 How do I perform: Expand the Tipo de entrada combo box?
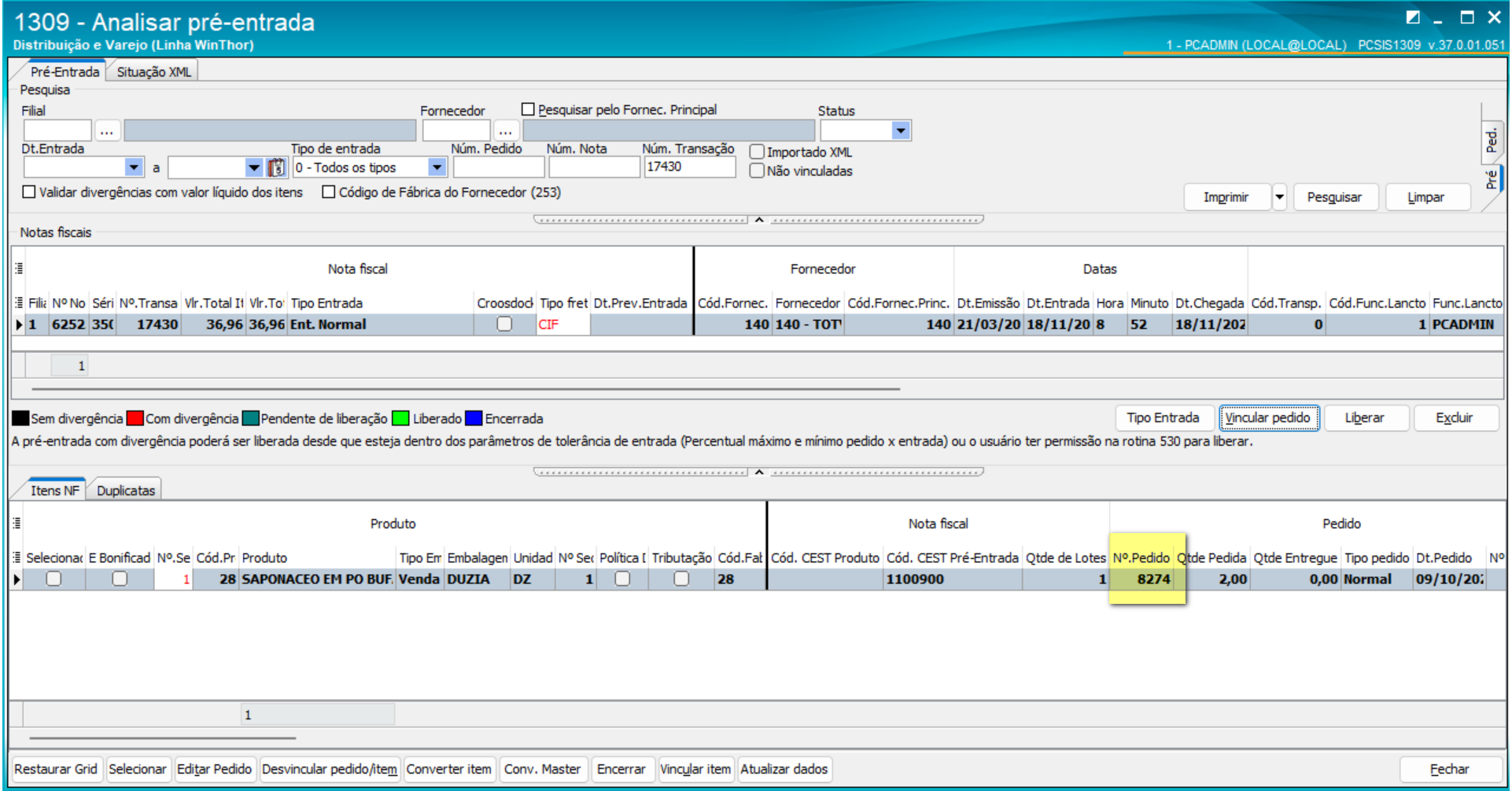point(437,167)
